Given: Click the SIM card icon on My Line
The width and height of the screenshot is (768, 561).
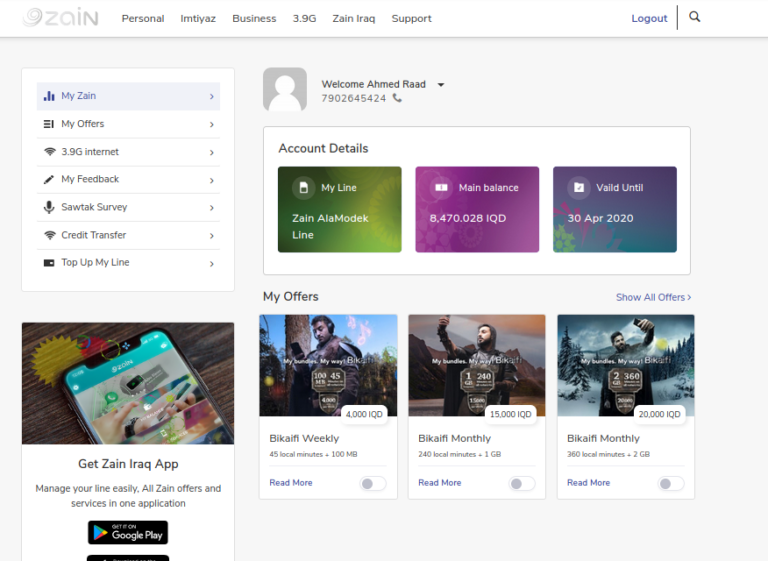Looking at the screenshot, I should click(304, 188).
